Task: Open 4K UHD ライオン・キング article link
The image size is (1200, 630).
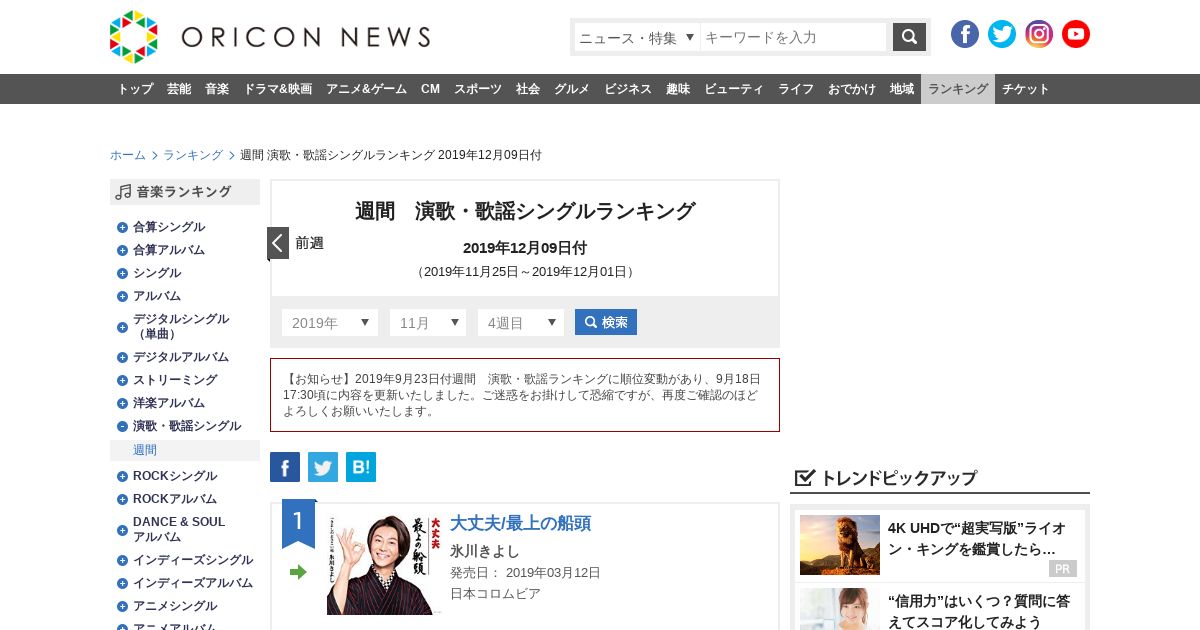Action: click(977, 539)
